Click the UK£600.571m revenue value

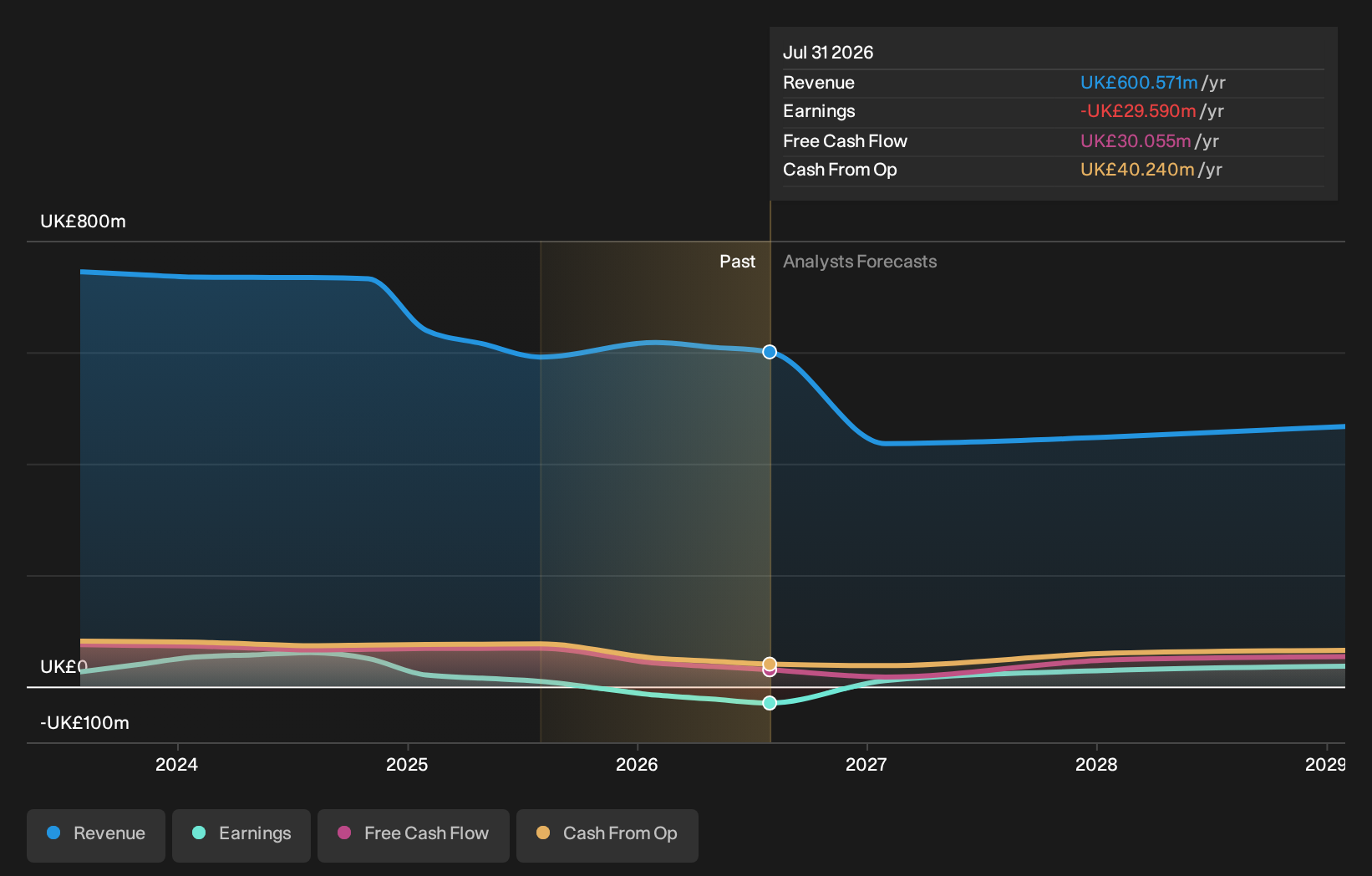1139,83
